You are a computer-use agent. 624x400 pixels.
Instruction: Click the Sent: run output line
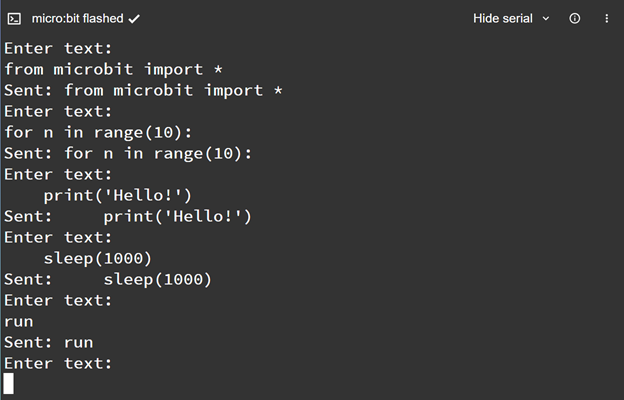49,343
